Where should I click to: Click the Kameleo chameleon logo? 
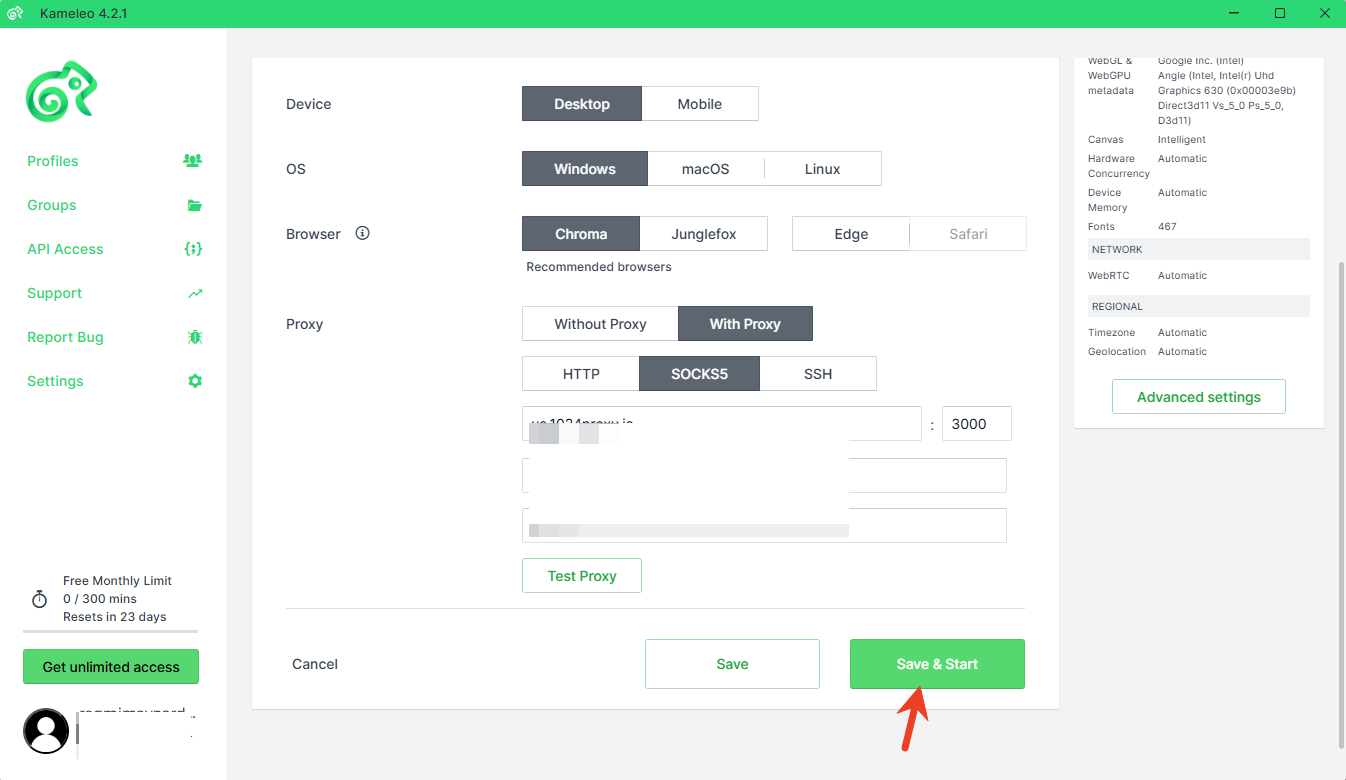coord(61,92)
